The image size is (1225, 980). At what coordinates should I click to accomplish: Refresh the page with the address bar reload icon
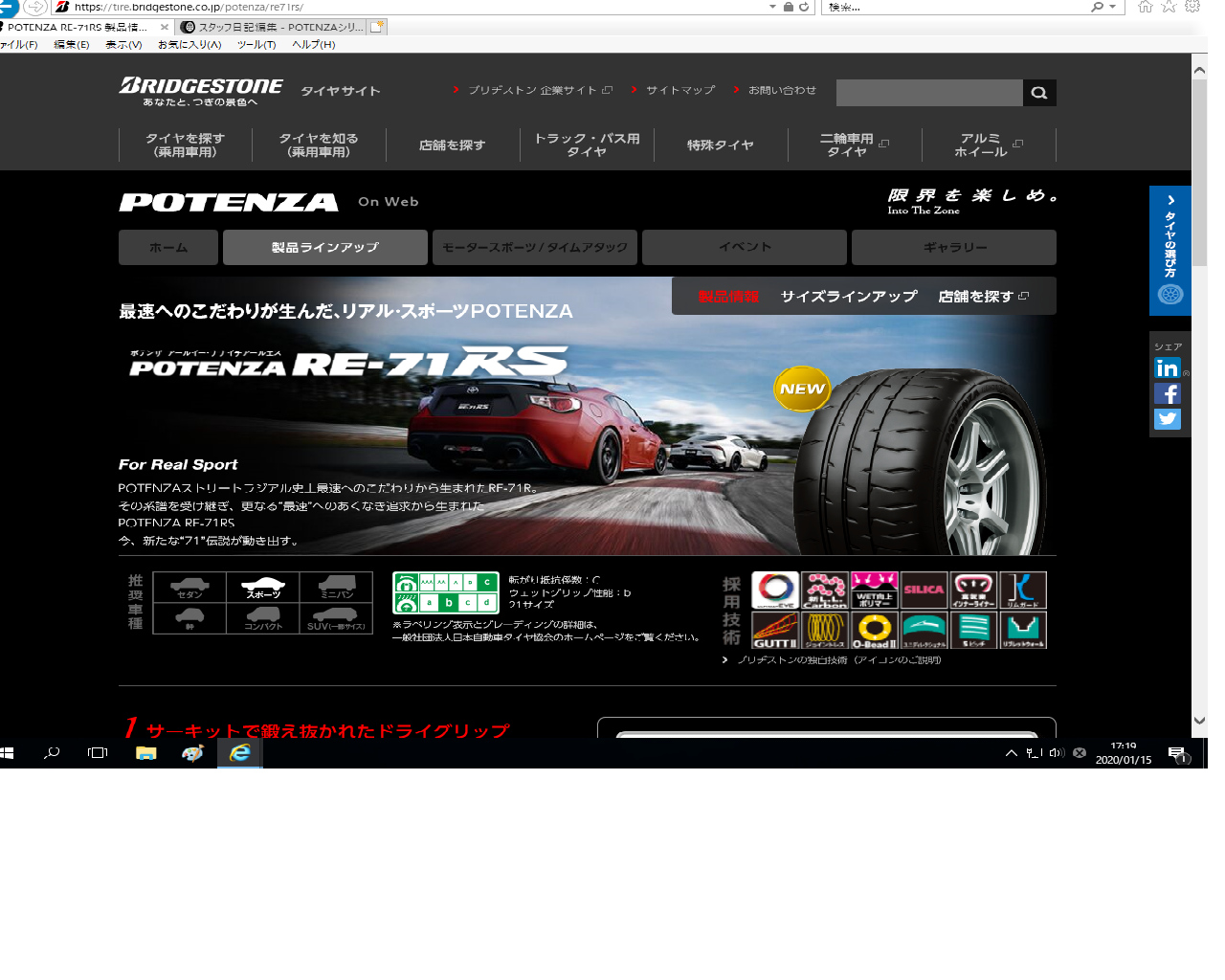point(804,7)
